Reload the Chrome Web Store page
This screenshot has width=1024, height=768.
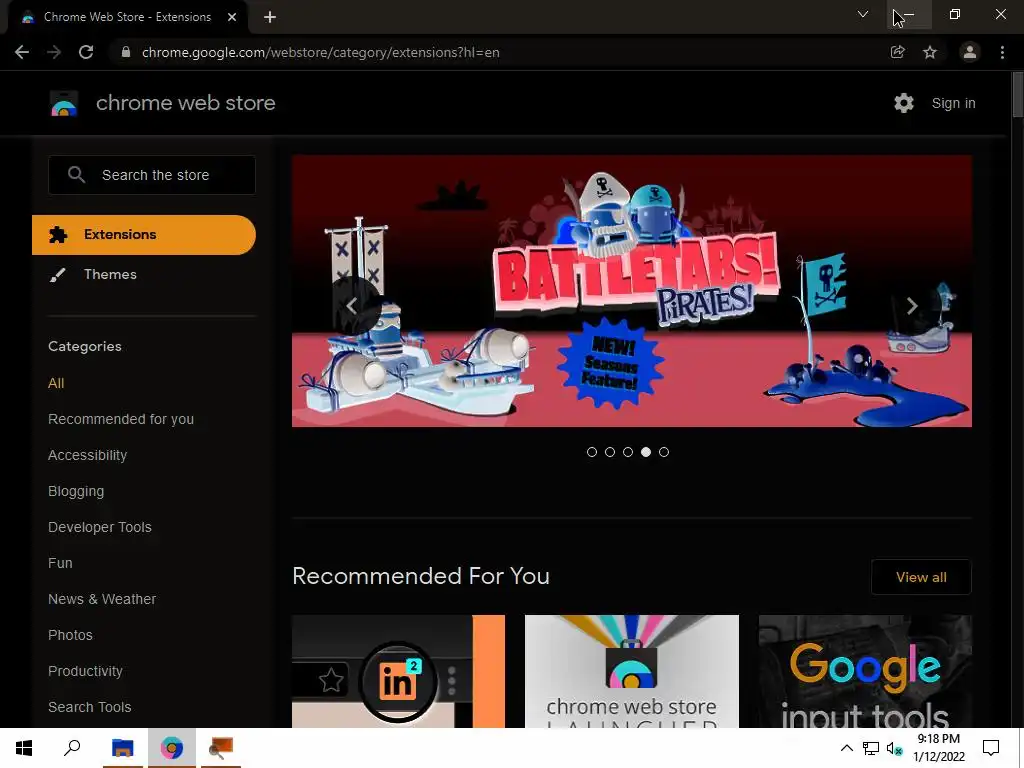tap(86, 52)
